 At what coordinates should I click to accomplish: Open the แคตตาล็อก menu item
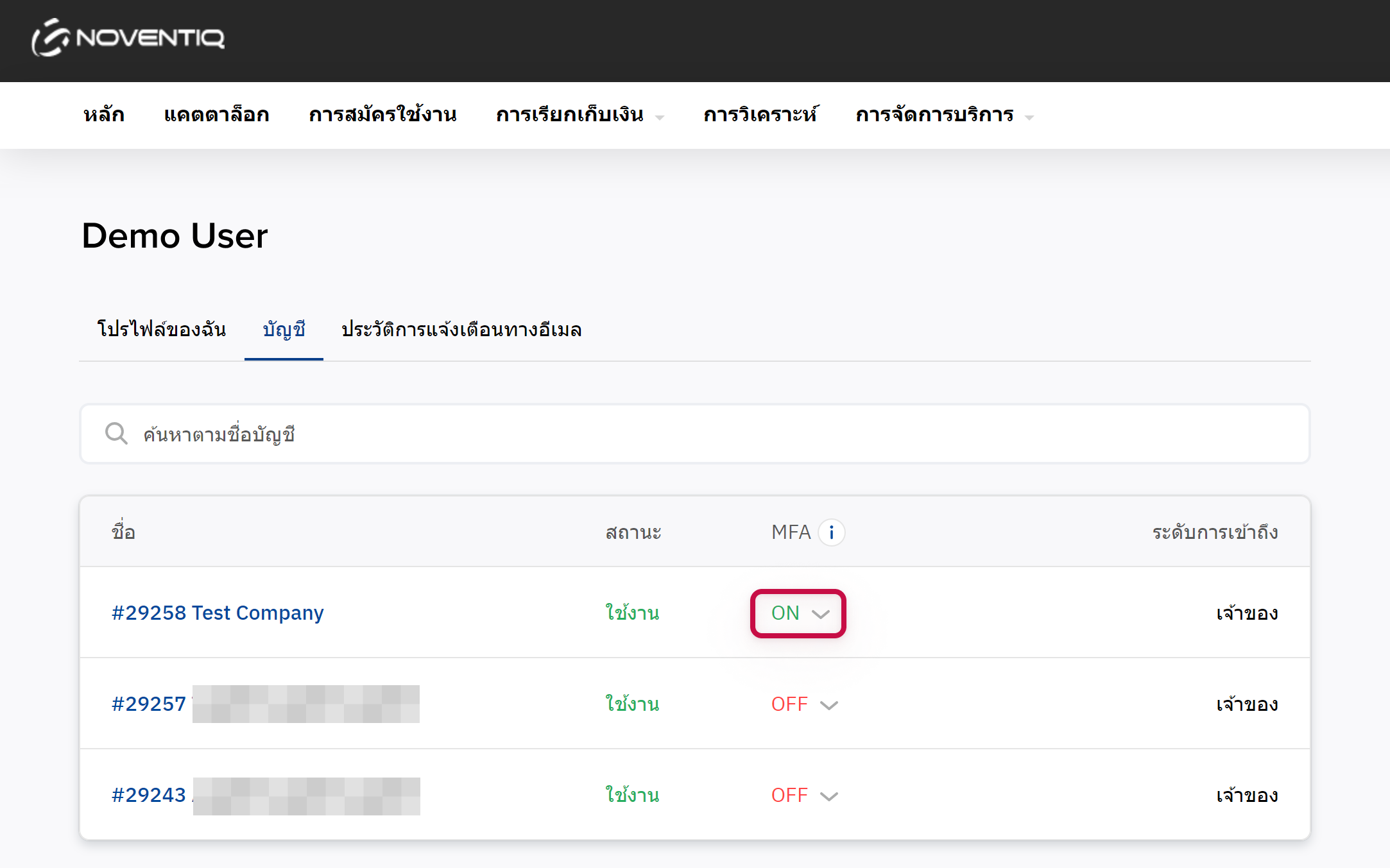[216, 115]
